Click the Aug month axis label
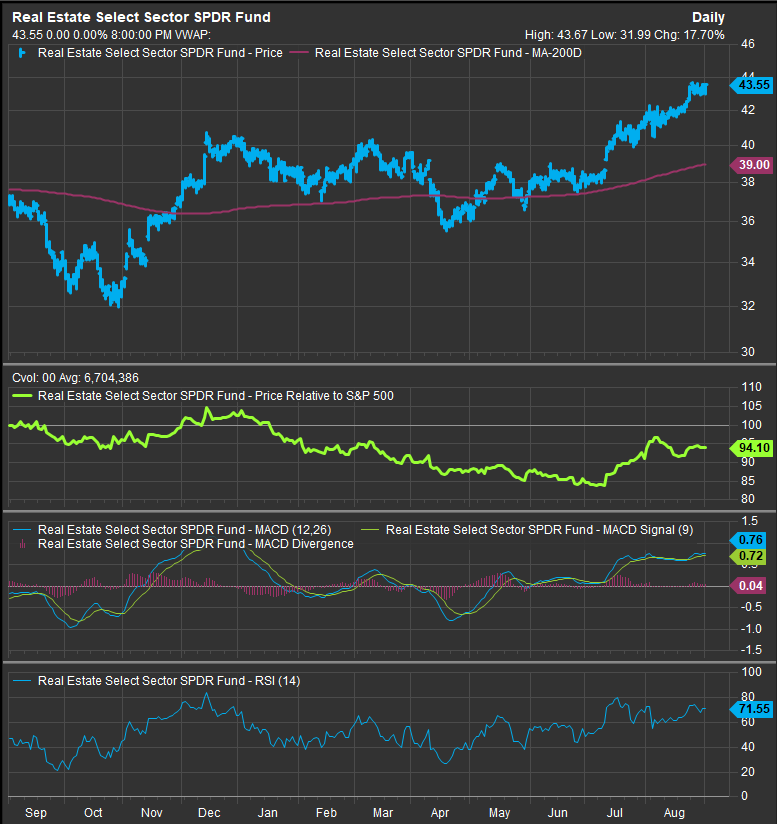The image size is (777, 824). pyautogui.click(x=675, y=812)
